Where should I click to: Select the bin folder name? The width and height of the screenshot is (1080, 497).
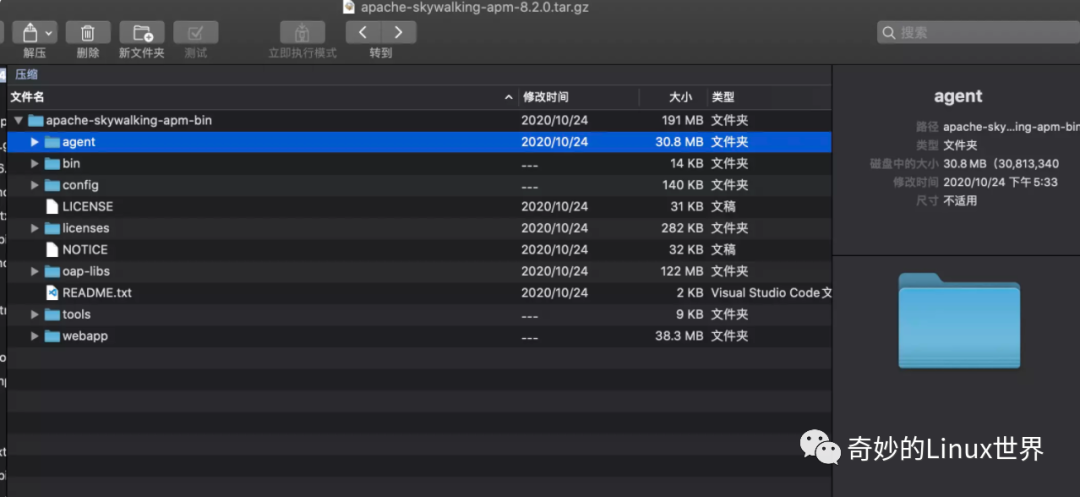click(71, 164)
